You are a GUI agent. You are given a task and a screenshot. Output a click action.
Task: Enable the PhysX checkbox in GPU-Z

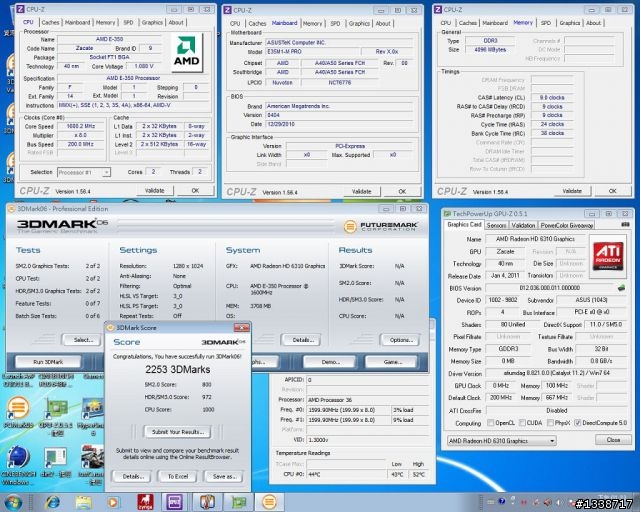(x=550, y=423)
